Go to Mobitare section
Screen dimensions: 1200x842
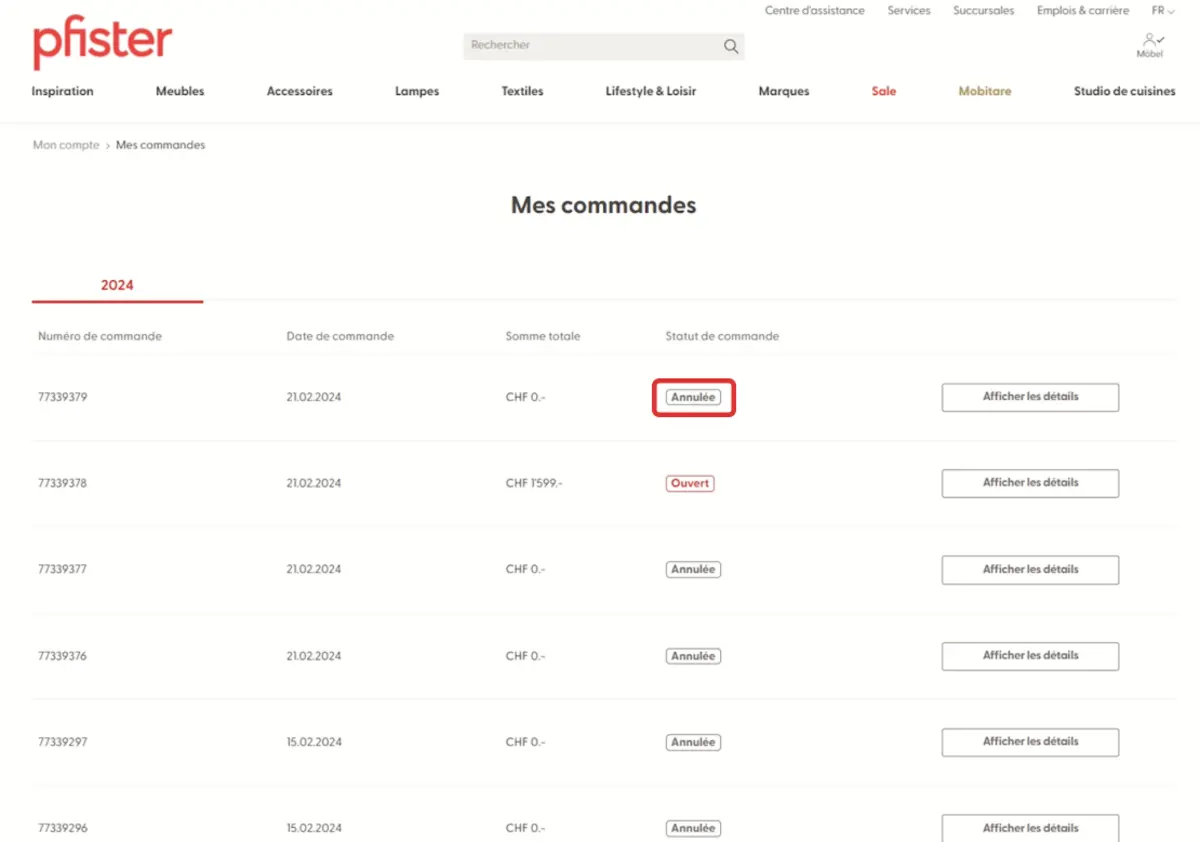click(x=985, y=91)
